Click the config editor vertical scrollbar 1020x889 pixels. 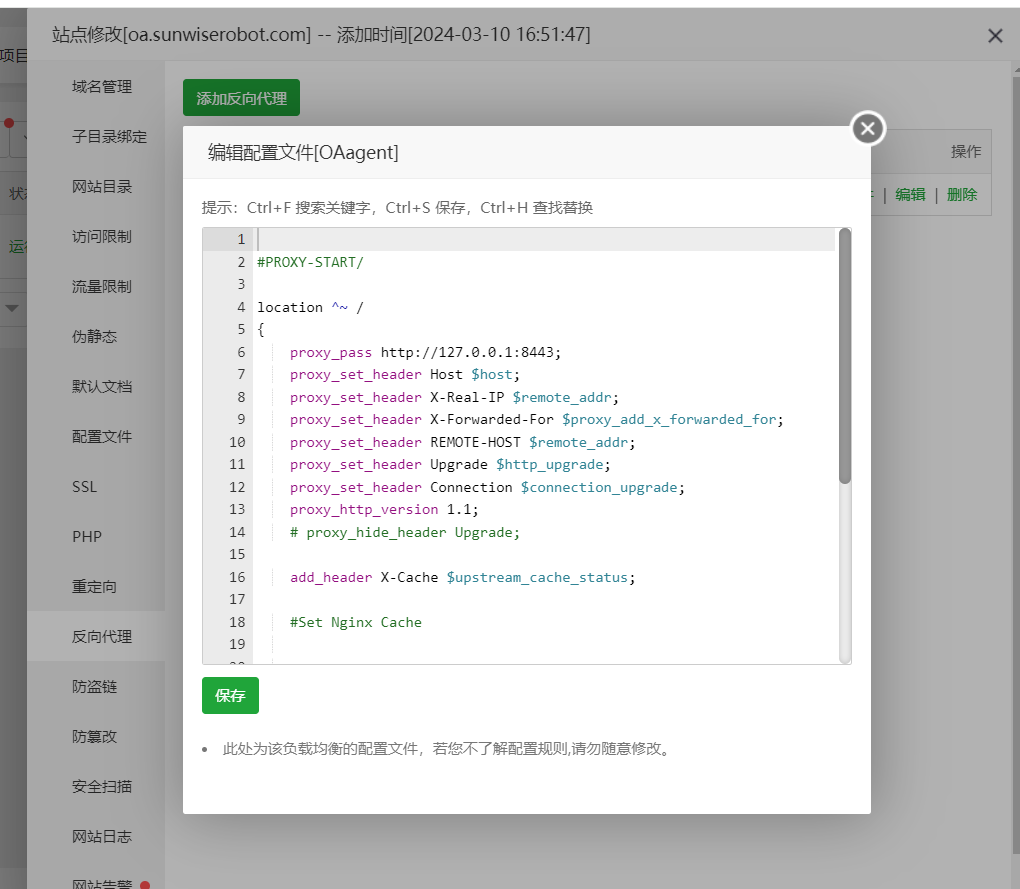point(845,360)
